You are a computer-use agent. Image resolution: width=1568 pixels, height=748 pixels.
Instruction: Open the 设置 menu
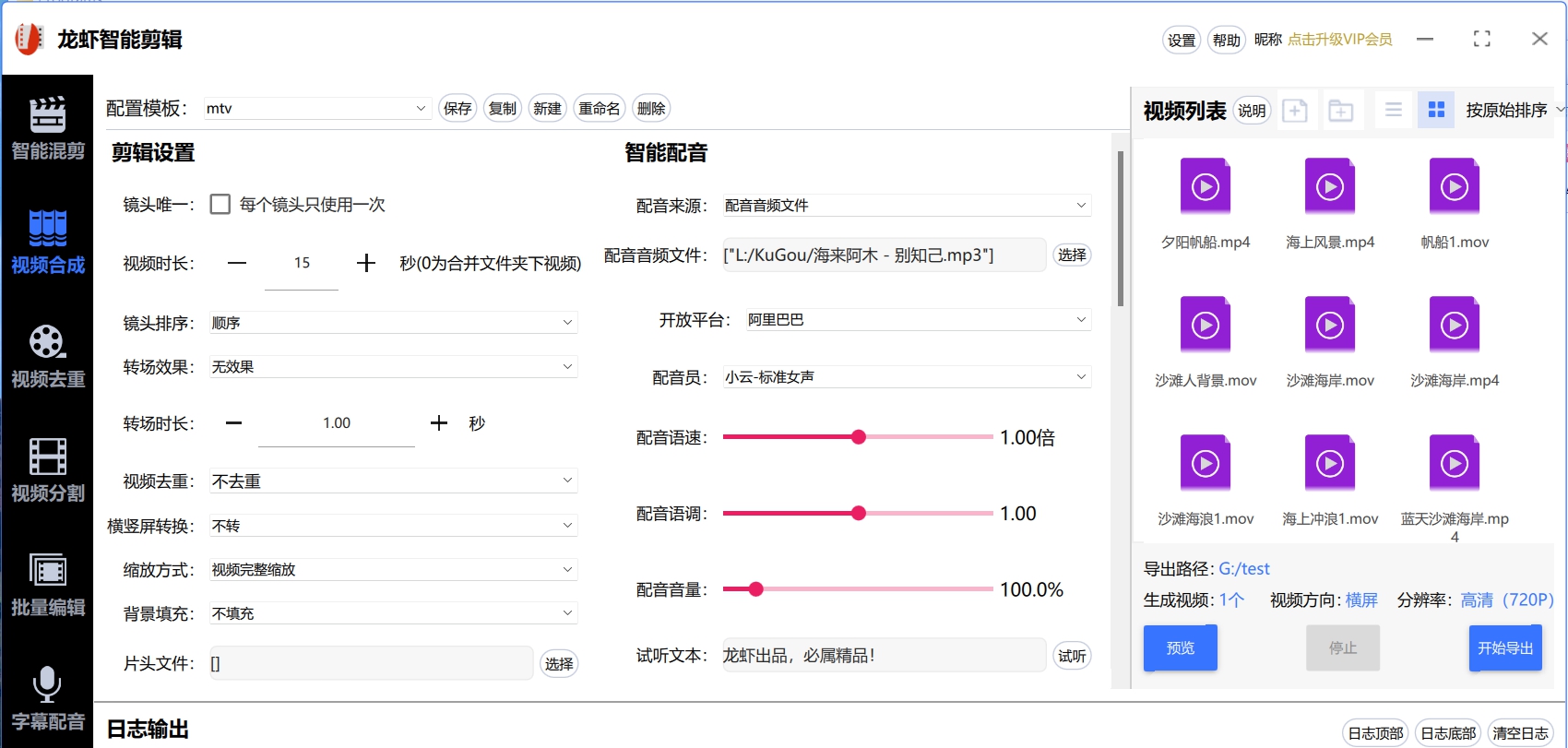coord(1181,40)
